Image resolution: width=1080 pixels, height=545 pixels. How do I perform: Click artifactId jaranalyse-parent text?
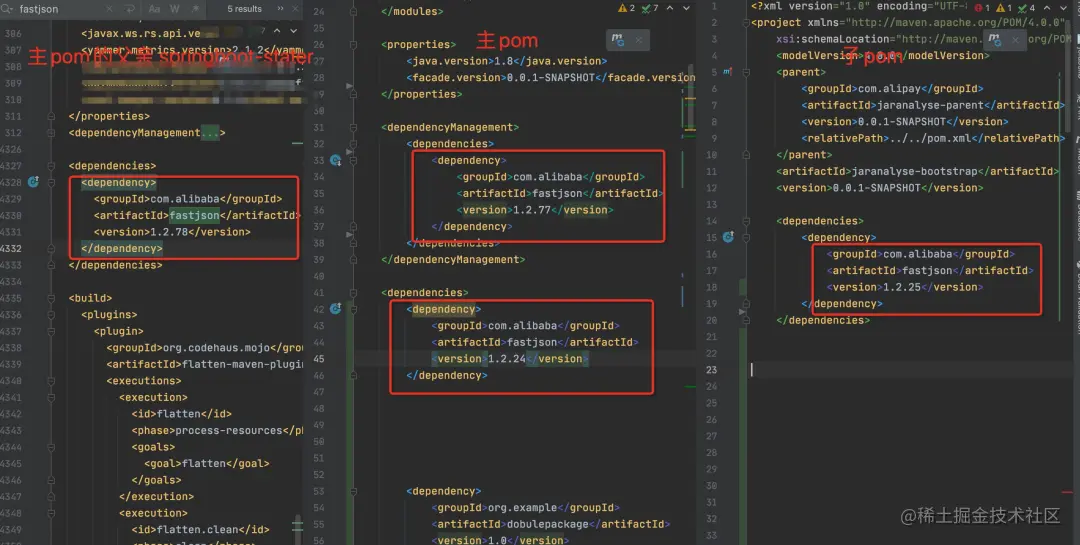click(x=933, y=105)
